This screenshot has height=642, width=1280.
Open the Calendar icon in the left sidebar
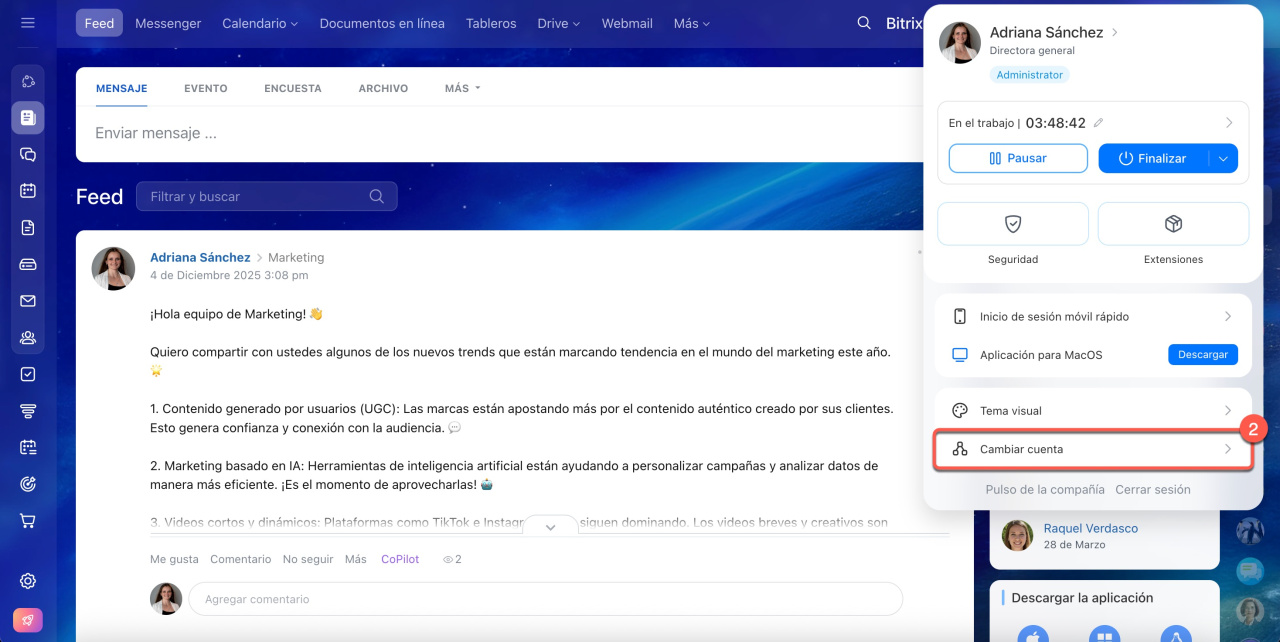pos(28,190)
